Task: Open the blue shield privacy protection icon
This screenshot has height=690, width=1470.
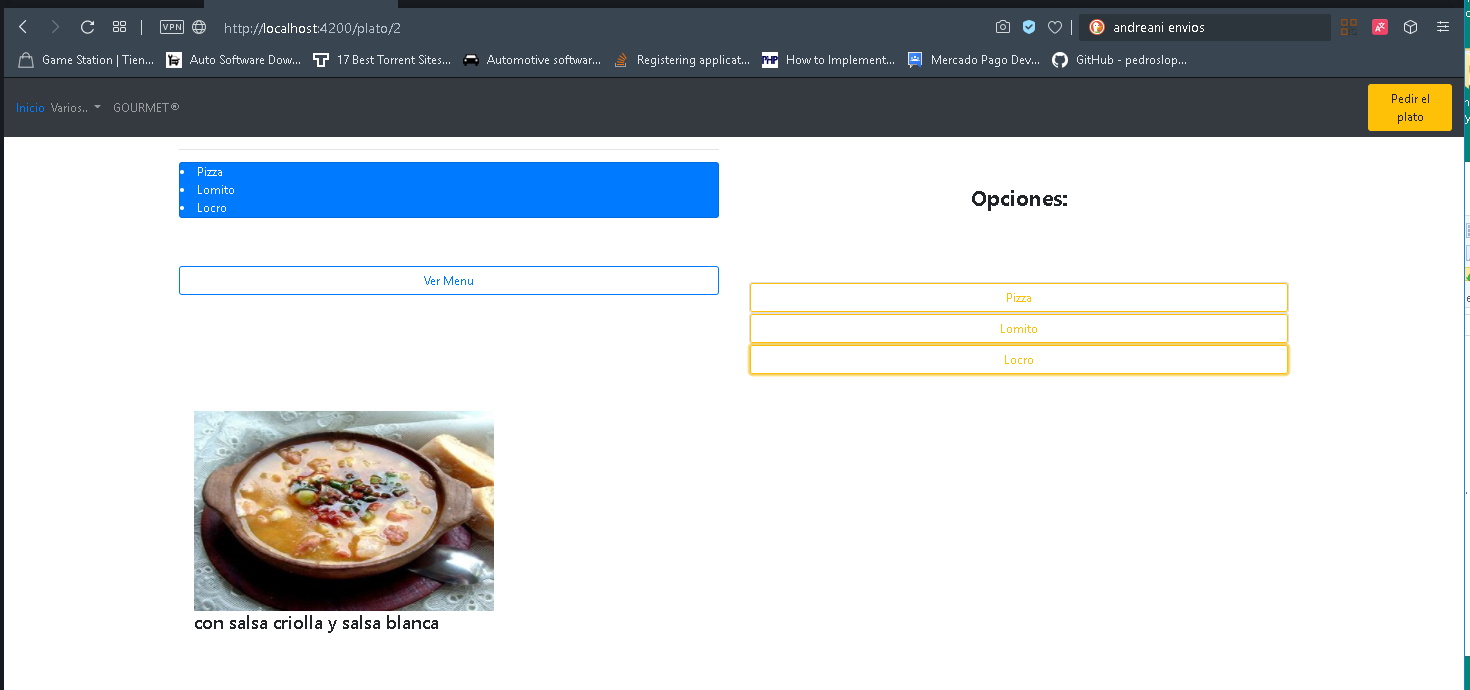Action: click(1029, 27)
